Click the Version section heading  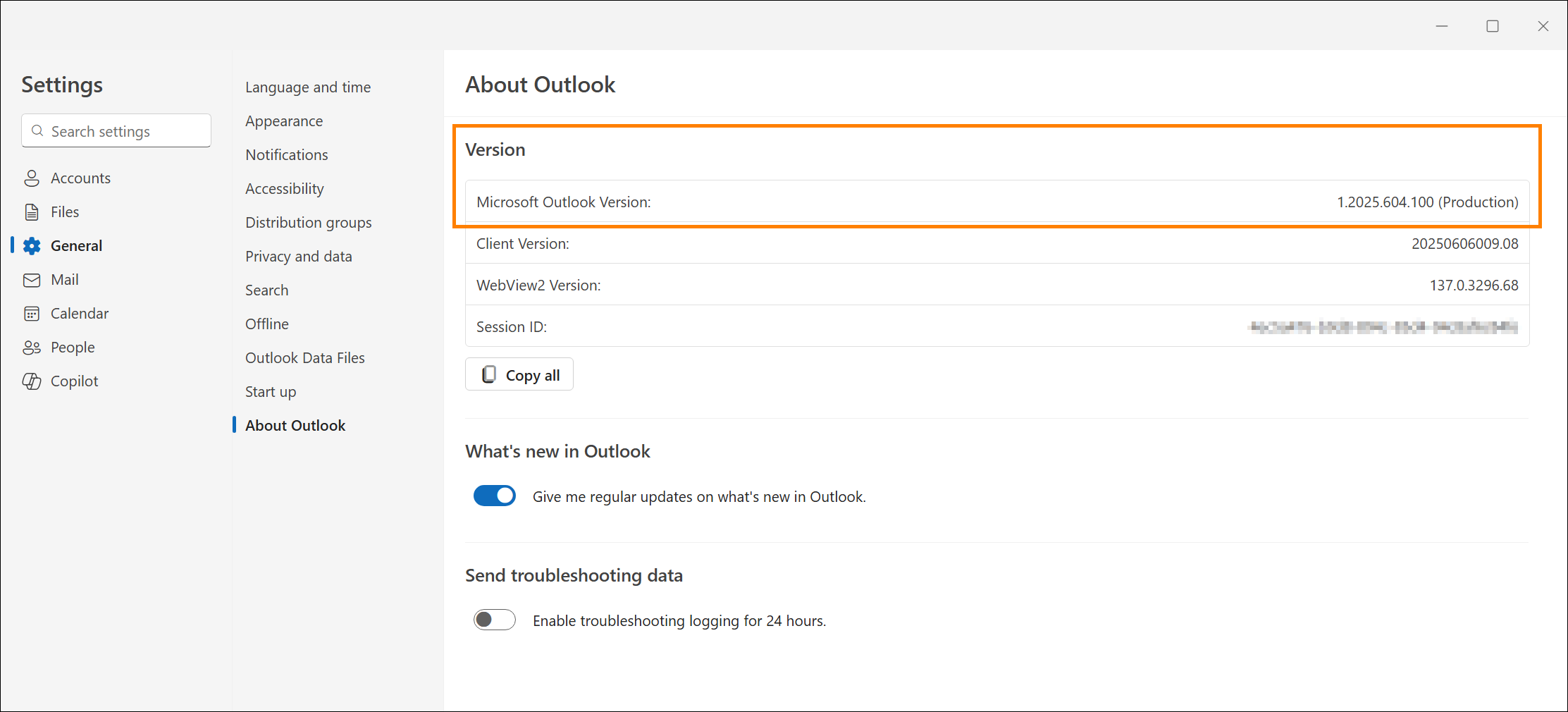[495, 149]
